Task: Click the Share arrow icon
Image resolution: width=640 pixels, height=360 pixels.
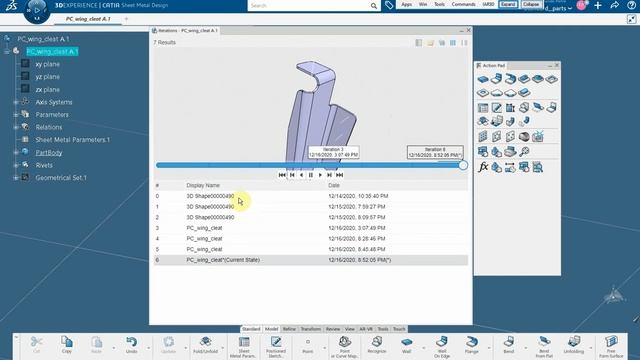Action: (x=615, y=5)
